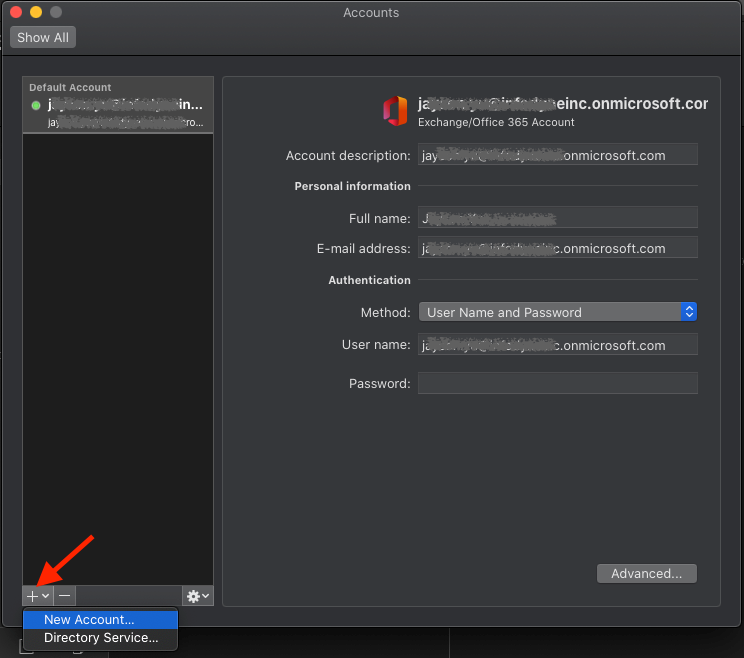Click the E-mail address field
The image size is (744, 658).
pyautogui.click(x=558, y=248)
